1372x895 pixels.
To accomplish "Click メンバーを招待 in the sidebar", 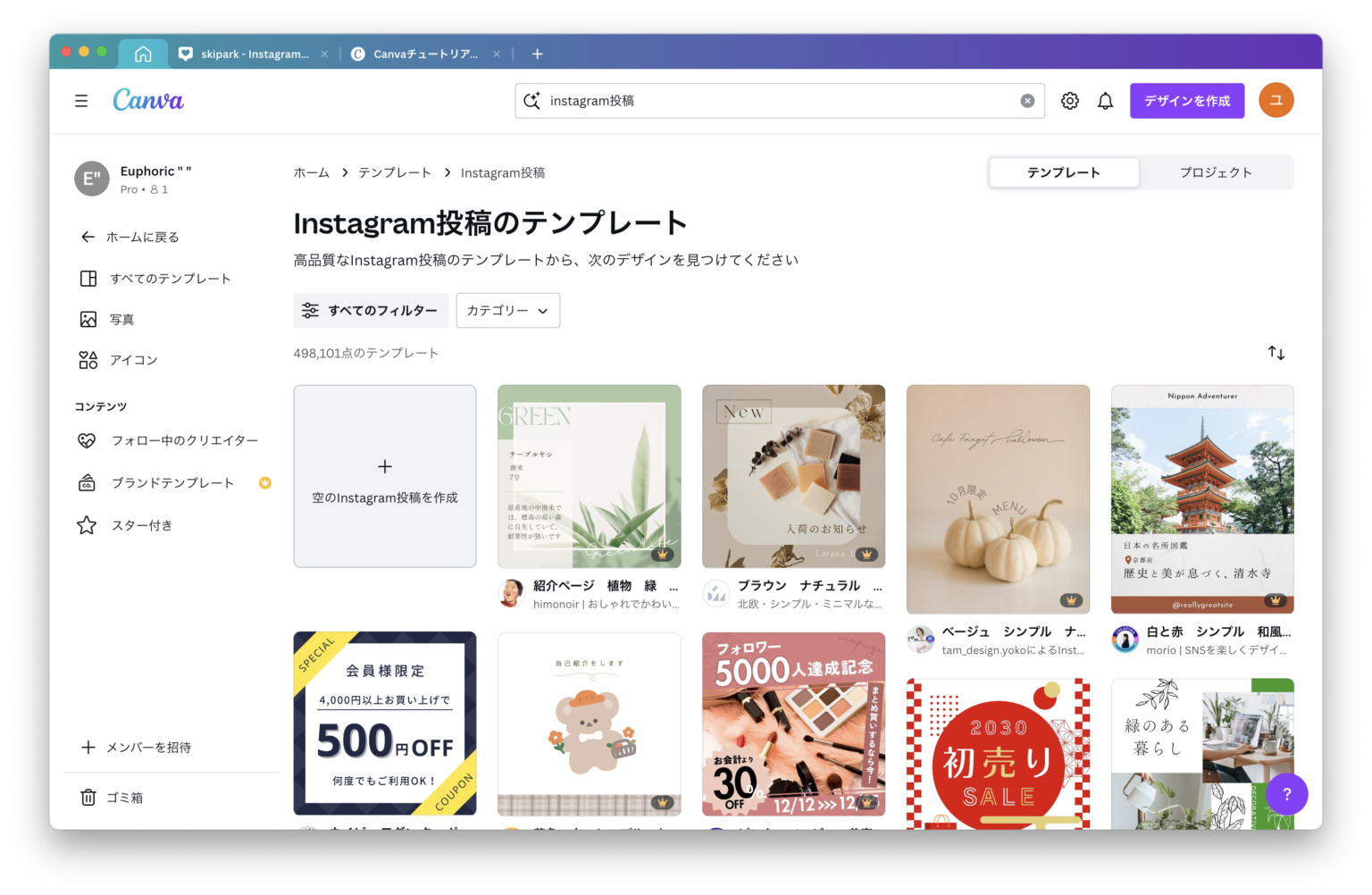I will click(150, 748).
